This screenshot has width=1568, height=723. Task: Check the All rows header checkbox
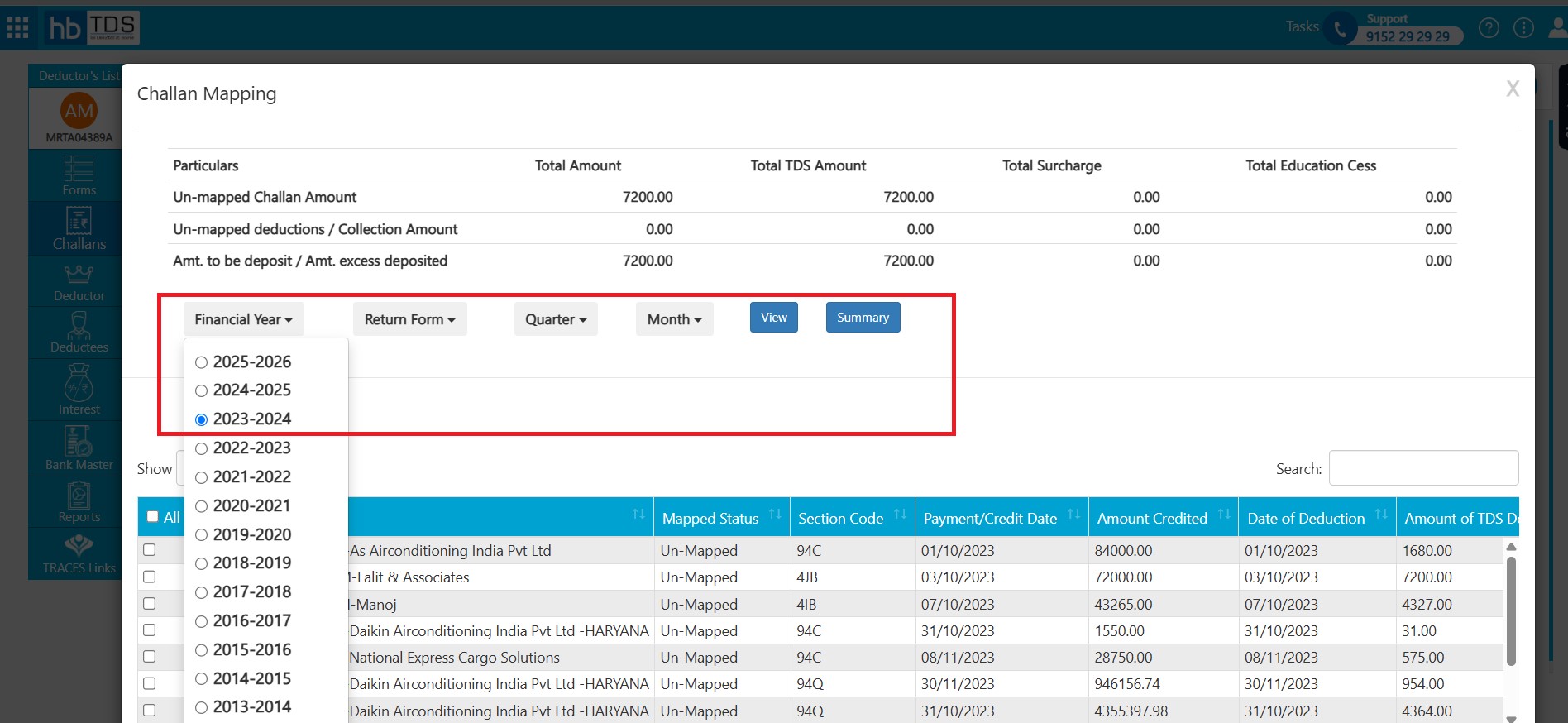(x=152, y=517)
